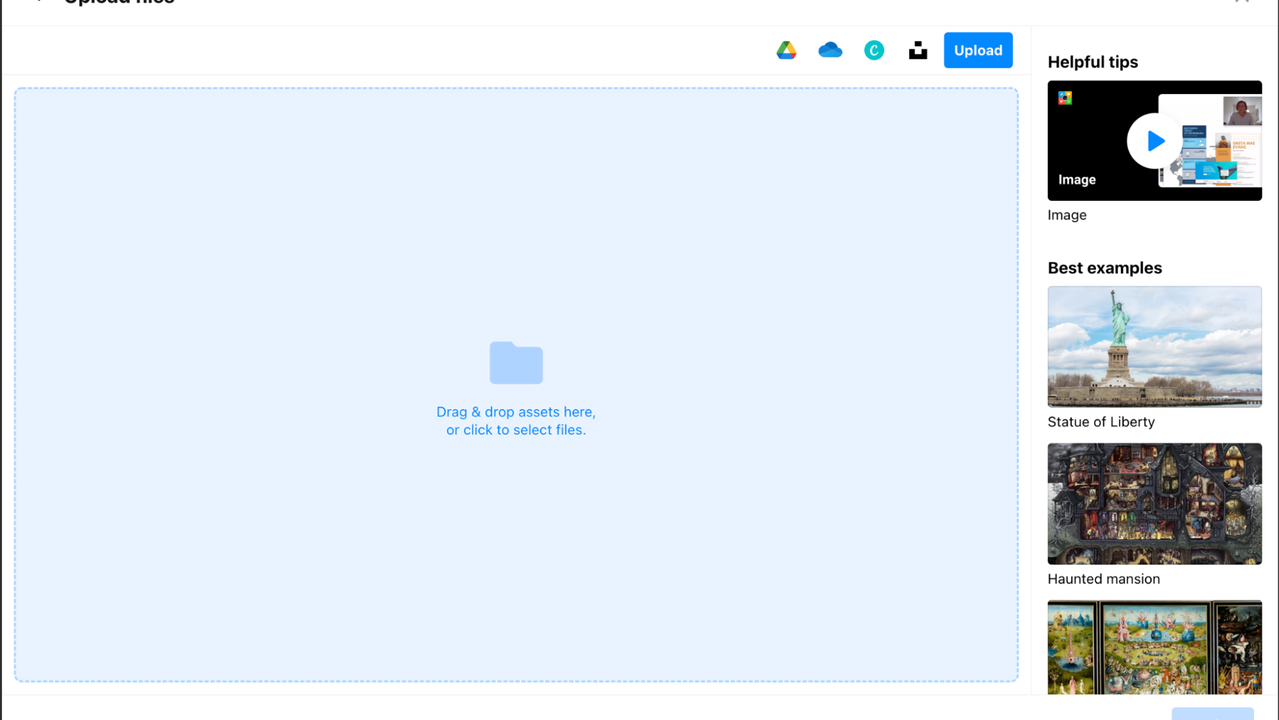Click the 'Image' caption under tips video

tap(1067, 215)
